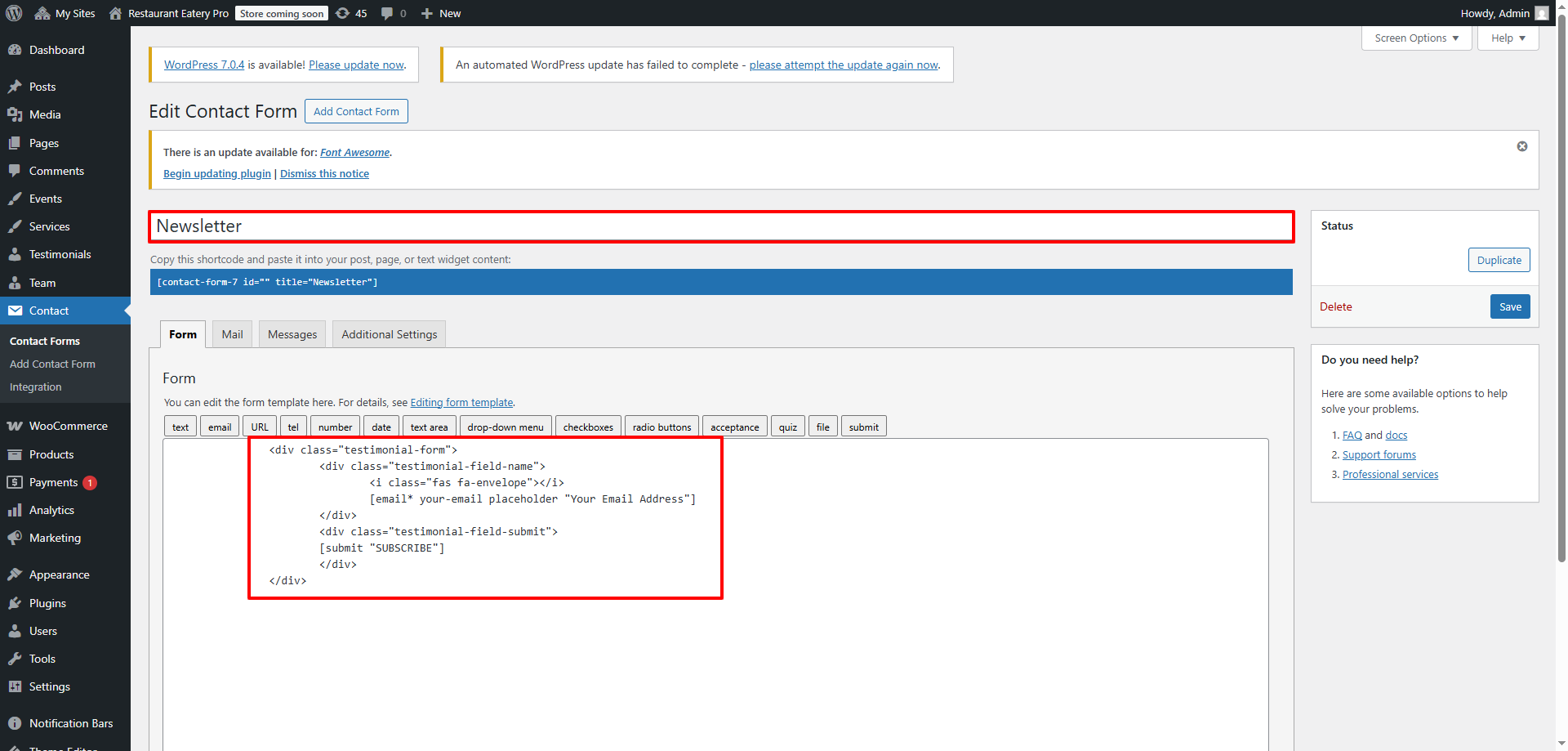Click the Testimonials icon in the sidebar
The height and width of the screenshot is (751, 1568).
15,254
